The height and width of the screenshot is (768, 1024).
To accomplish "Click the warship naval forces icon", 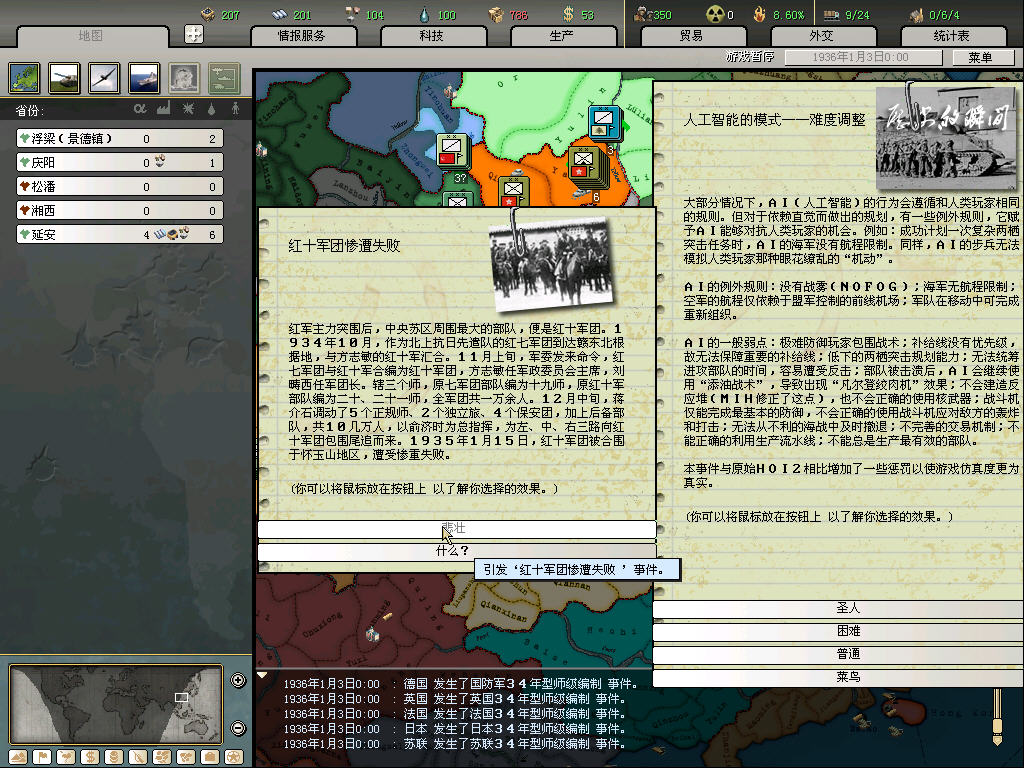I will 144,78.
